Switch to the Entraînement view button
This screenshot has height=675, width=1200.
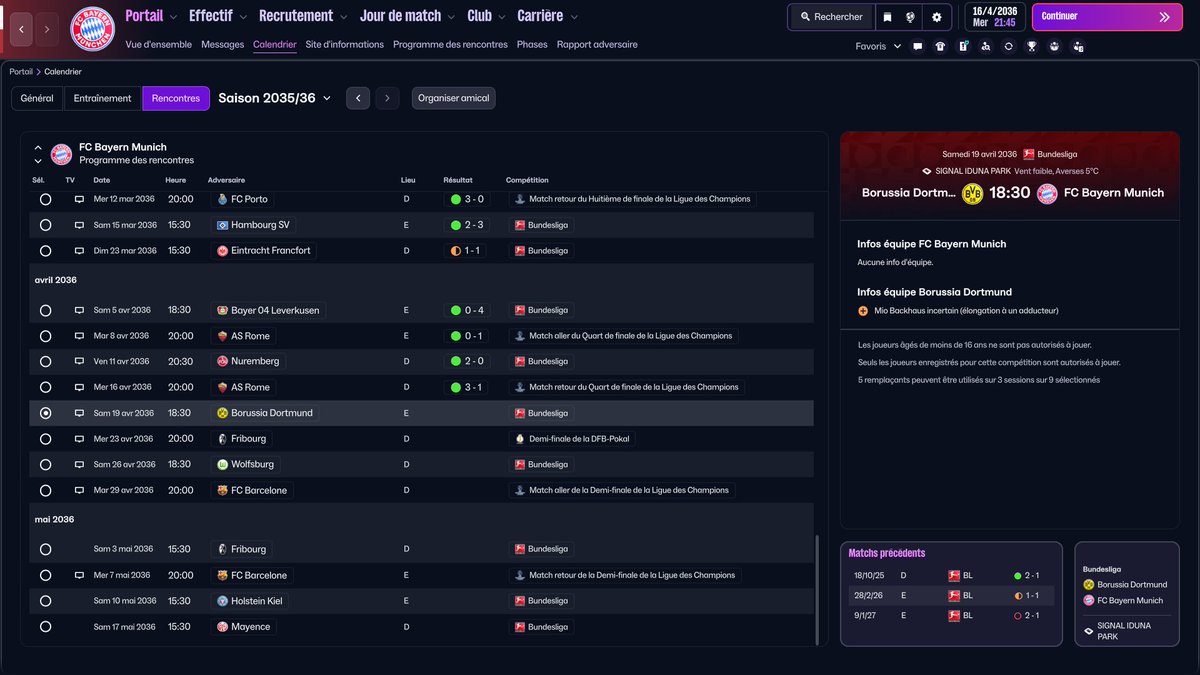pyautogui.click(x=103, y=98)
